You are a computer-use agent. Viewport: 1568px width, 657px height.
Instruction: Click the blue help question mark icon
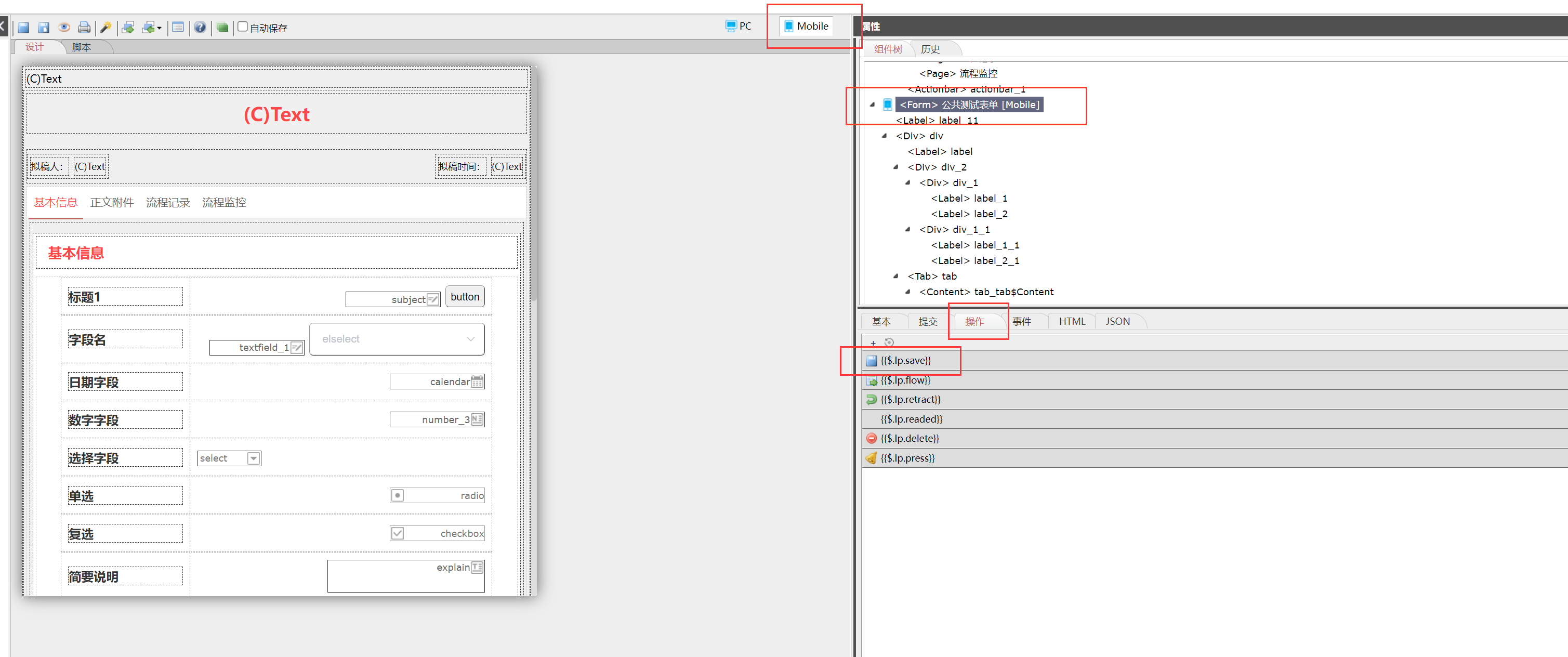pyautogui.click(x=200, y=28)
